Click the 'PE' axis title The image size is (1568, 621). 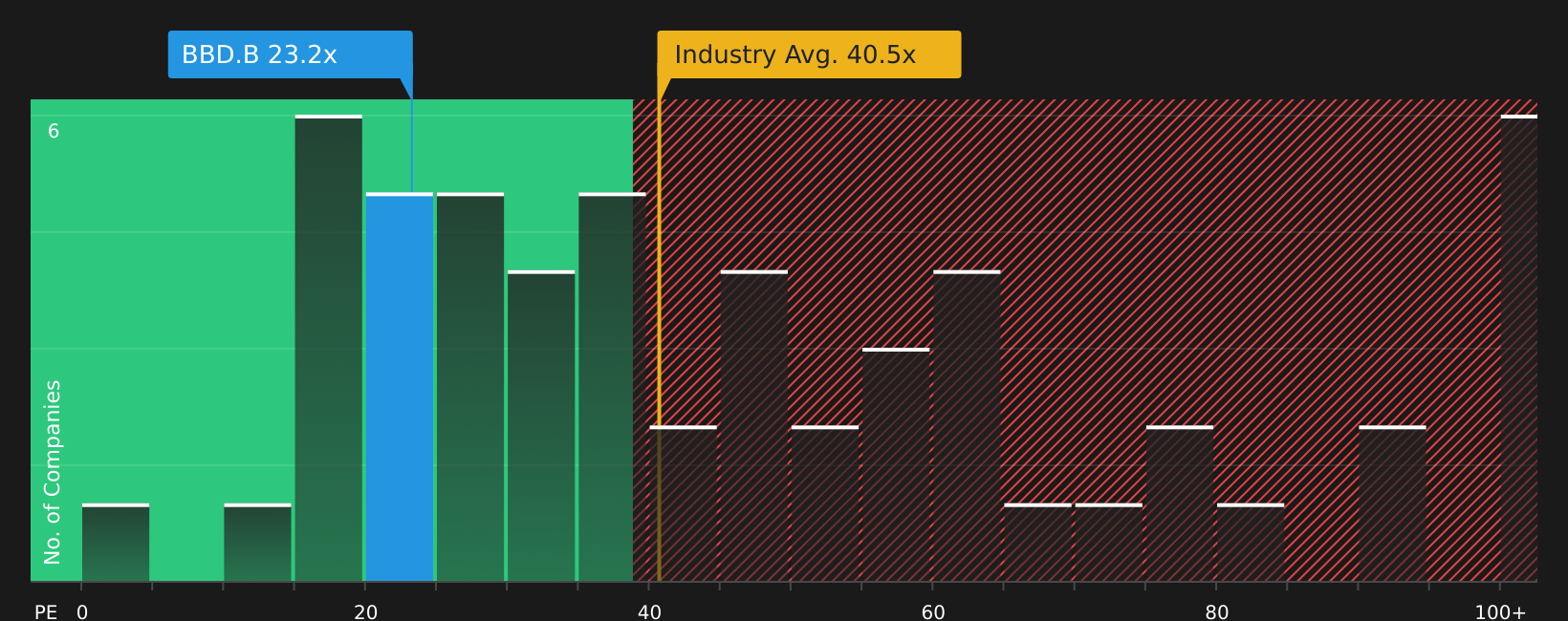[x=46, y=612]
